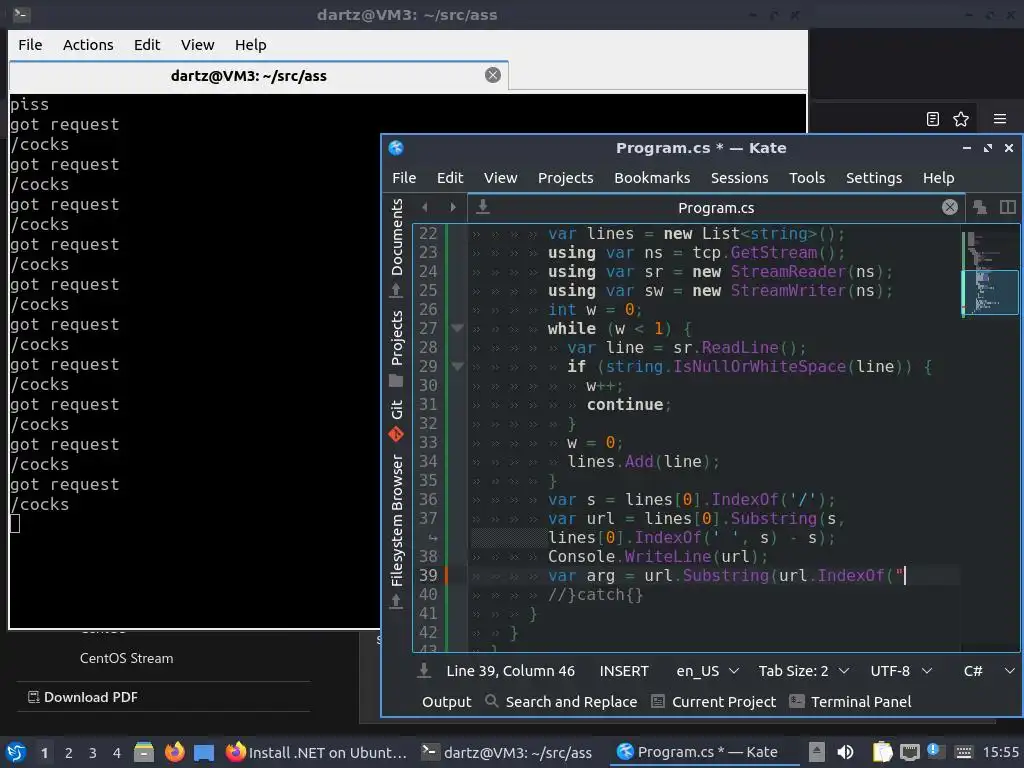
Task: Open the terminal's Edit menu
Action: (x=147, y=44)
